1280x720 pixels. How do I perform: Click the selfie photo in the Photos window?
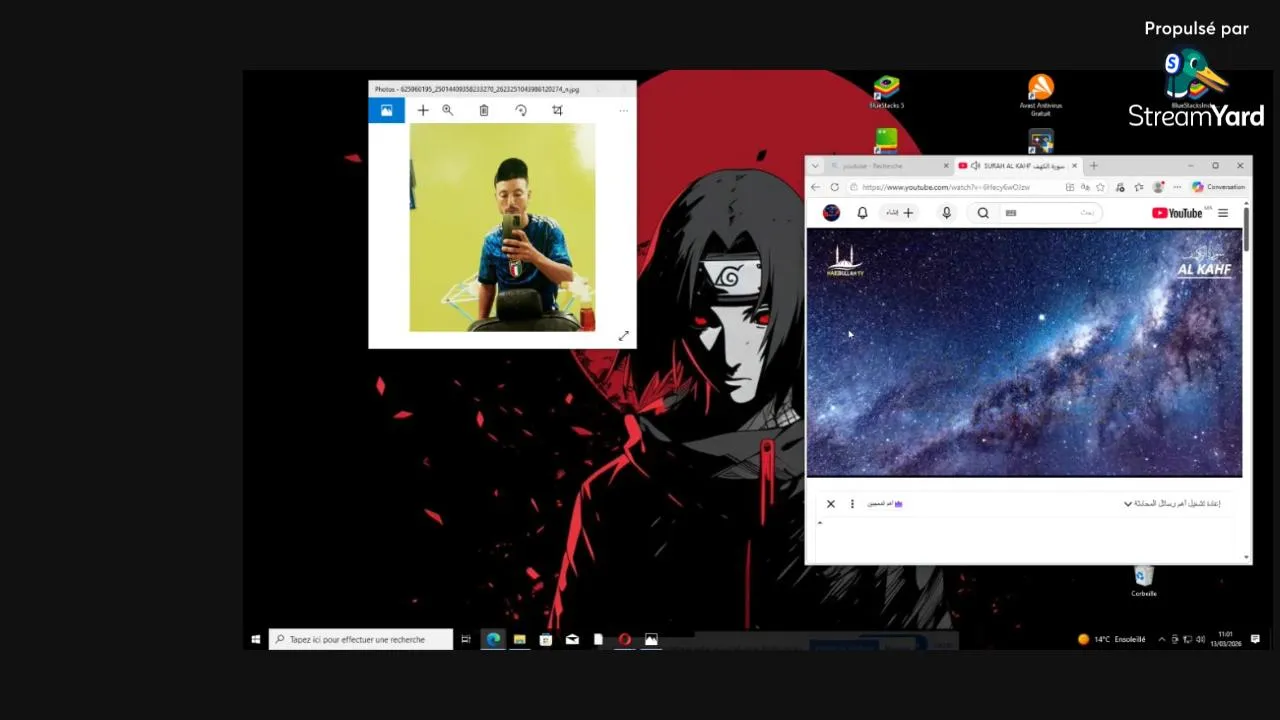click(x=502, y=227)
